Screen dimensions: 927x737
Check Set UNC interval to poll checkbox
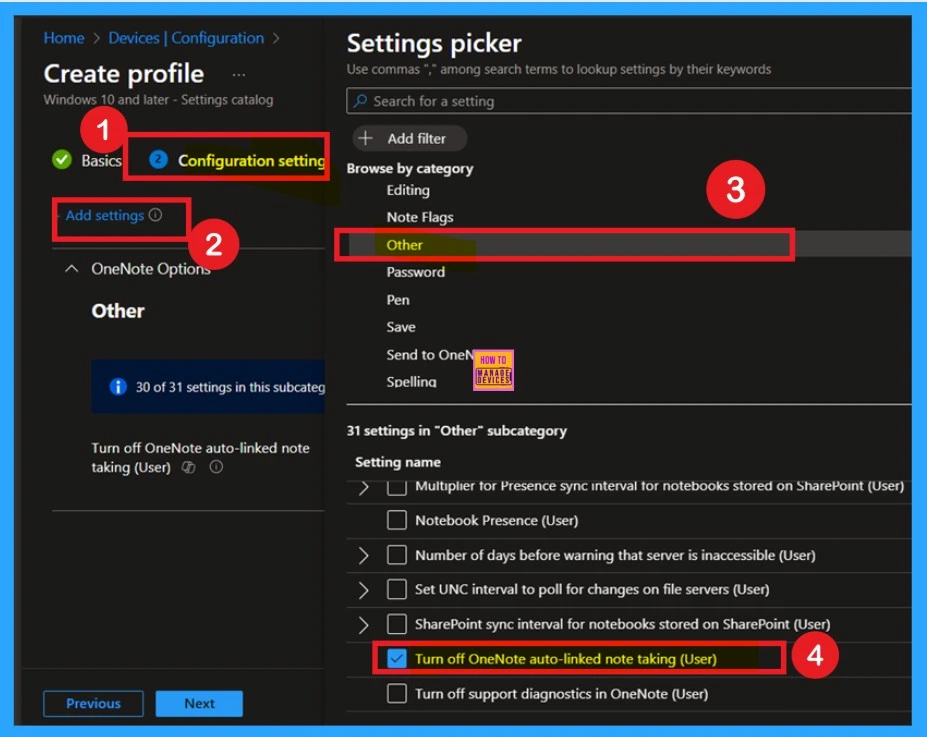(x=397, y=589)
